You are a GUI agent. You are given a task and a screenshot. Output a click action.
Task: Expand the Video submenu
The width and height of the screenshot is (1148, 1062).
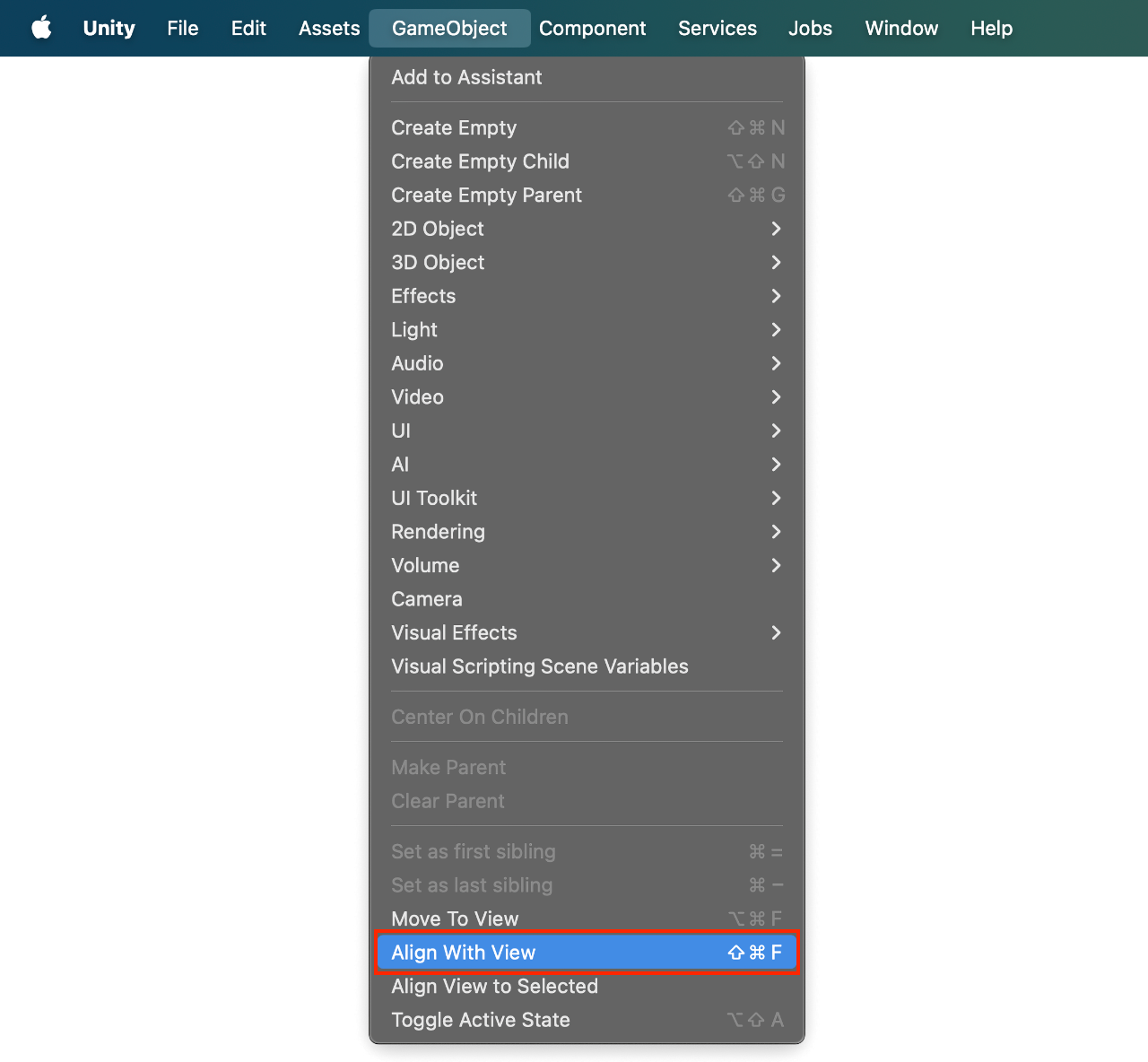(587, 396)
